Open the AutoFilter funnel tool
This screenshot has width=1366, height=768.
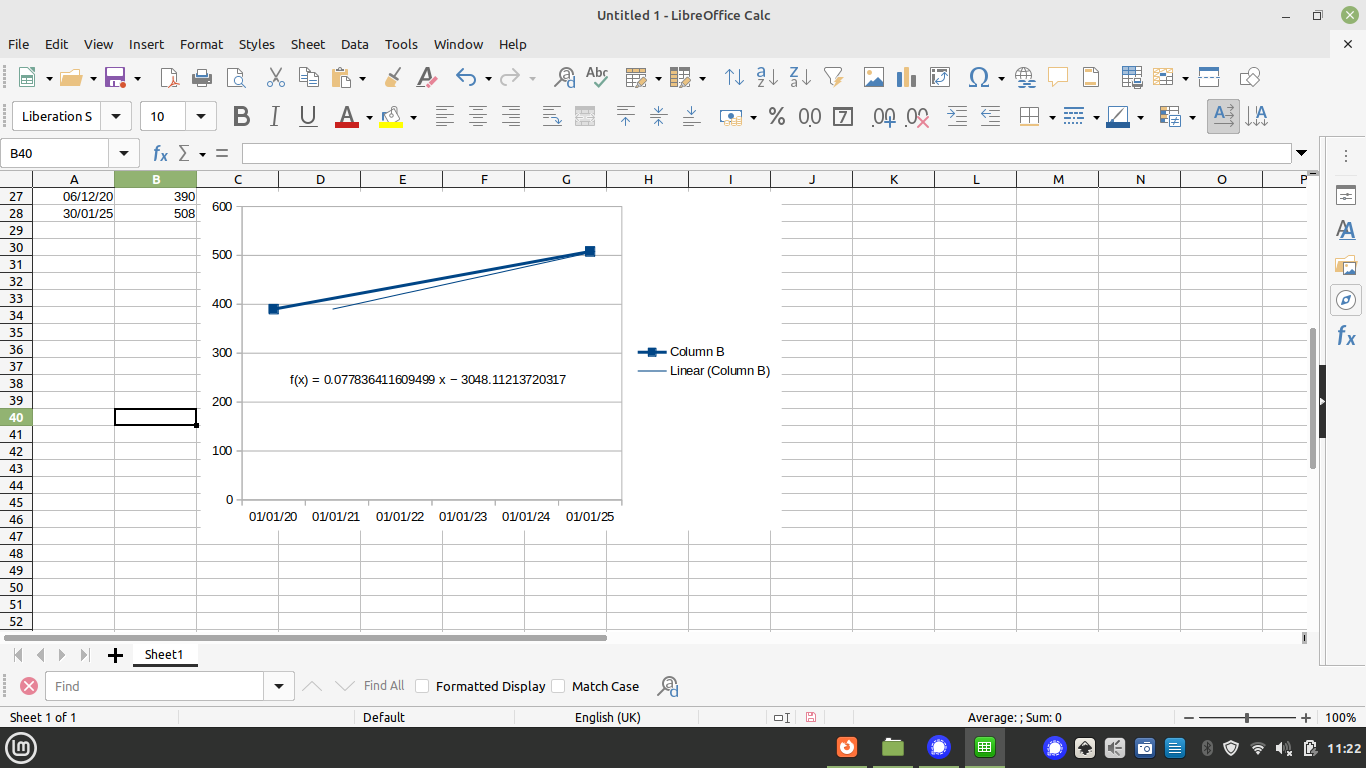(x=833, y=78)
